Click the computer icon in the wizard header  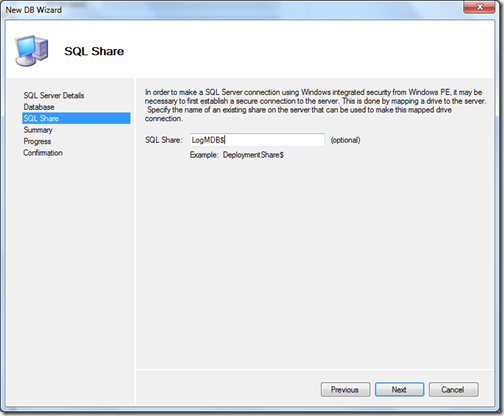coord(32,51)
